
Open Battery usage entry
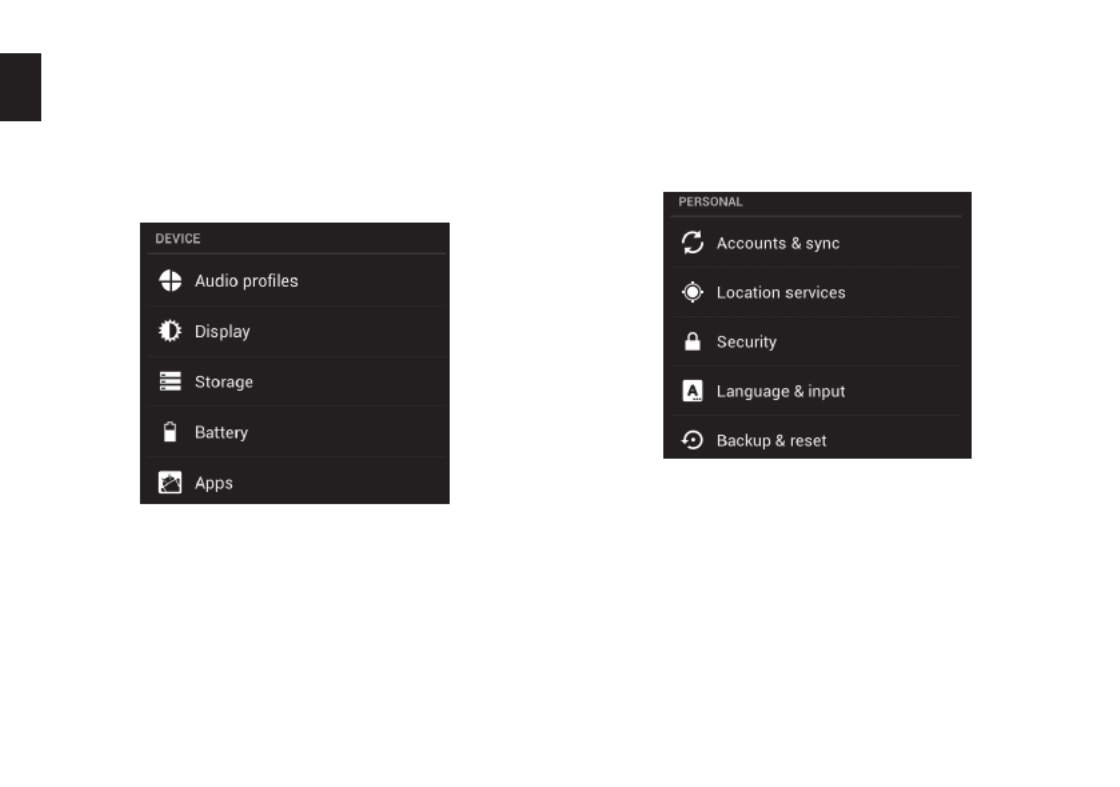[x=295, y=431]
